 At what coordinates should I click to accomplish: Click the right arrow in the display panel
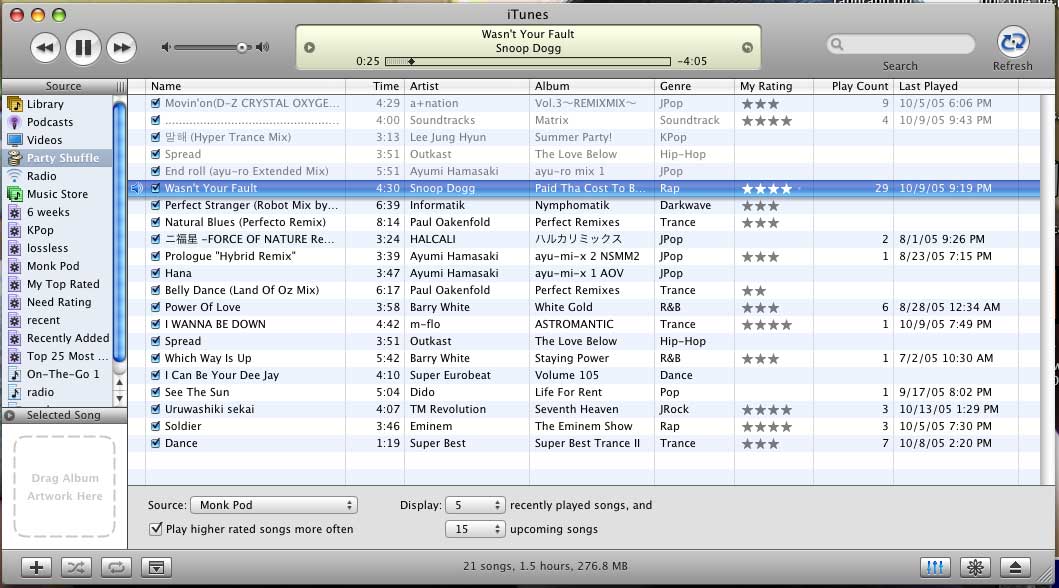click(x=747, y=47)
